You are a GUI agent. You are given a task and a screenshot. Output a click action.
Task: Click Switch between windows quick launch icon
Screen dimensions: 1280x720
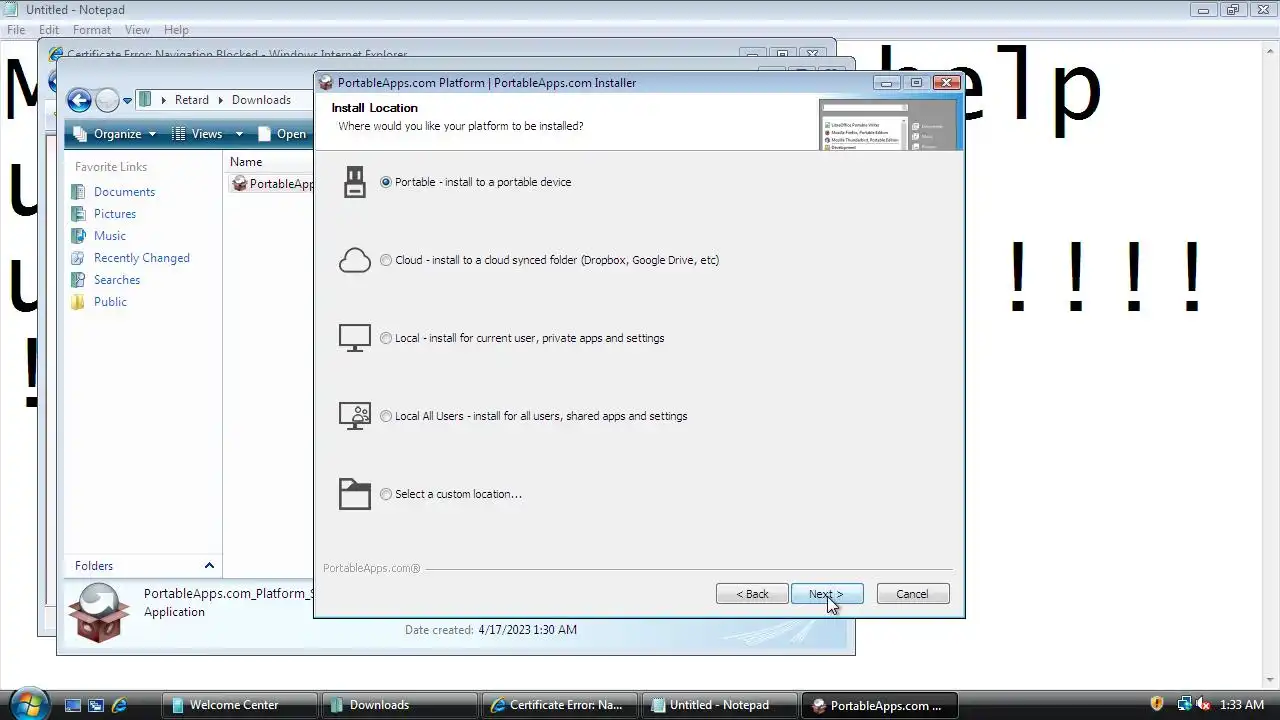pos(96,705)
